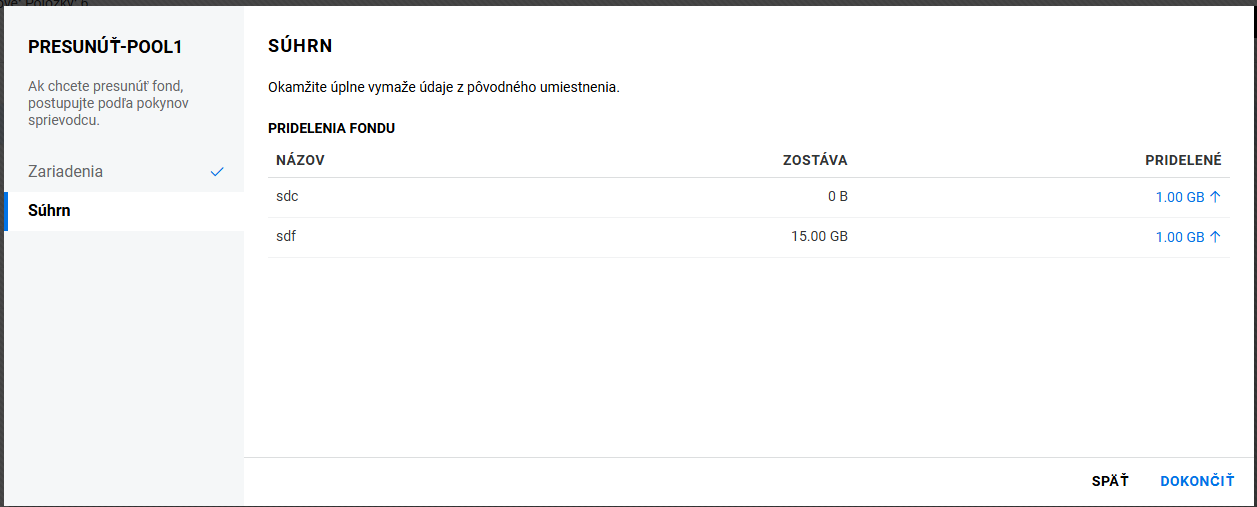This screenshot has height=507, width=1257.
Task: Click the PRIDELENIA FONDU section heading
Action: tap(331, 129)
